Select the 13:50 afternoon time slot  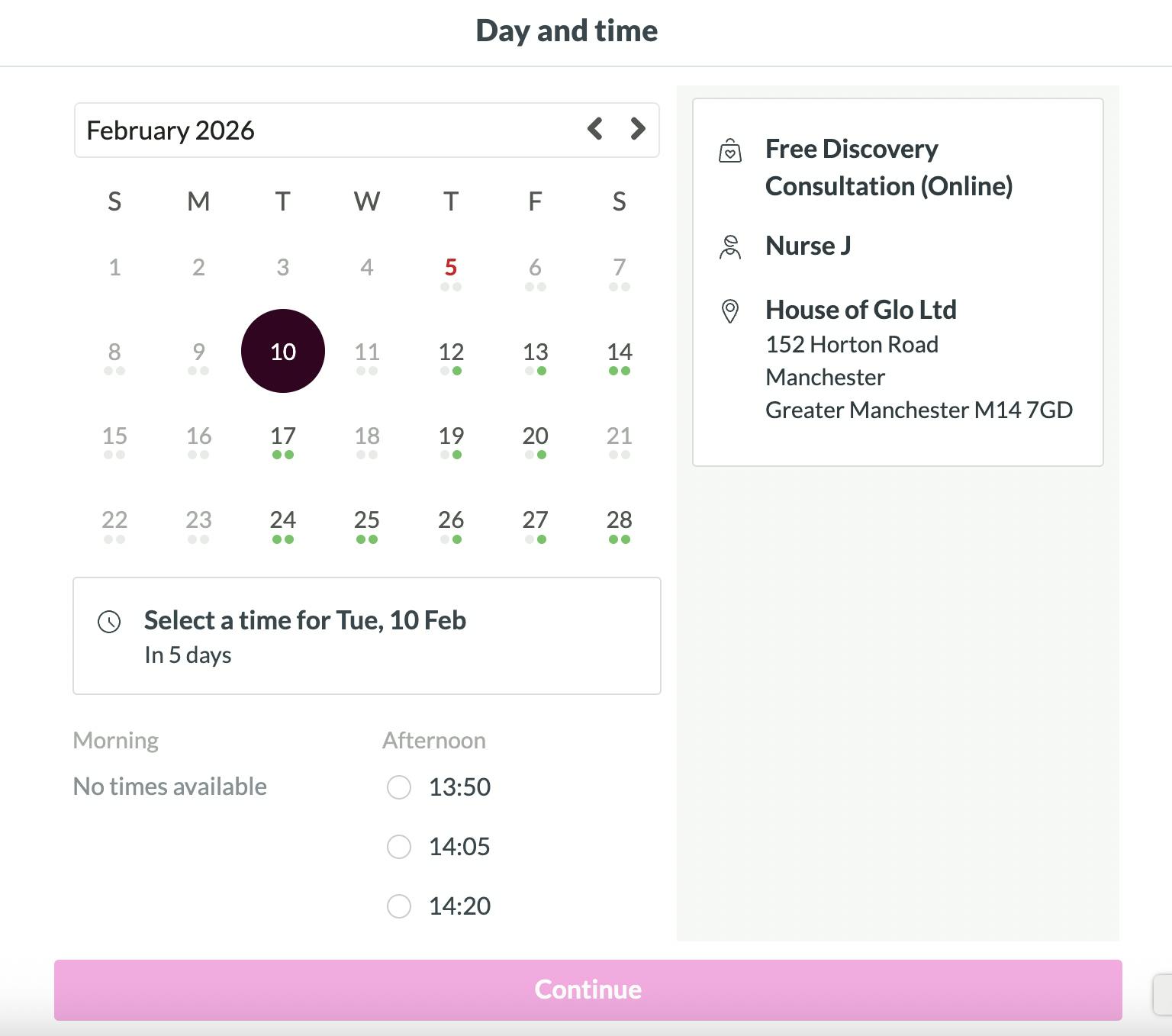pos(399,787)
